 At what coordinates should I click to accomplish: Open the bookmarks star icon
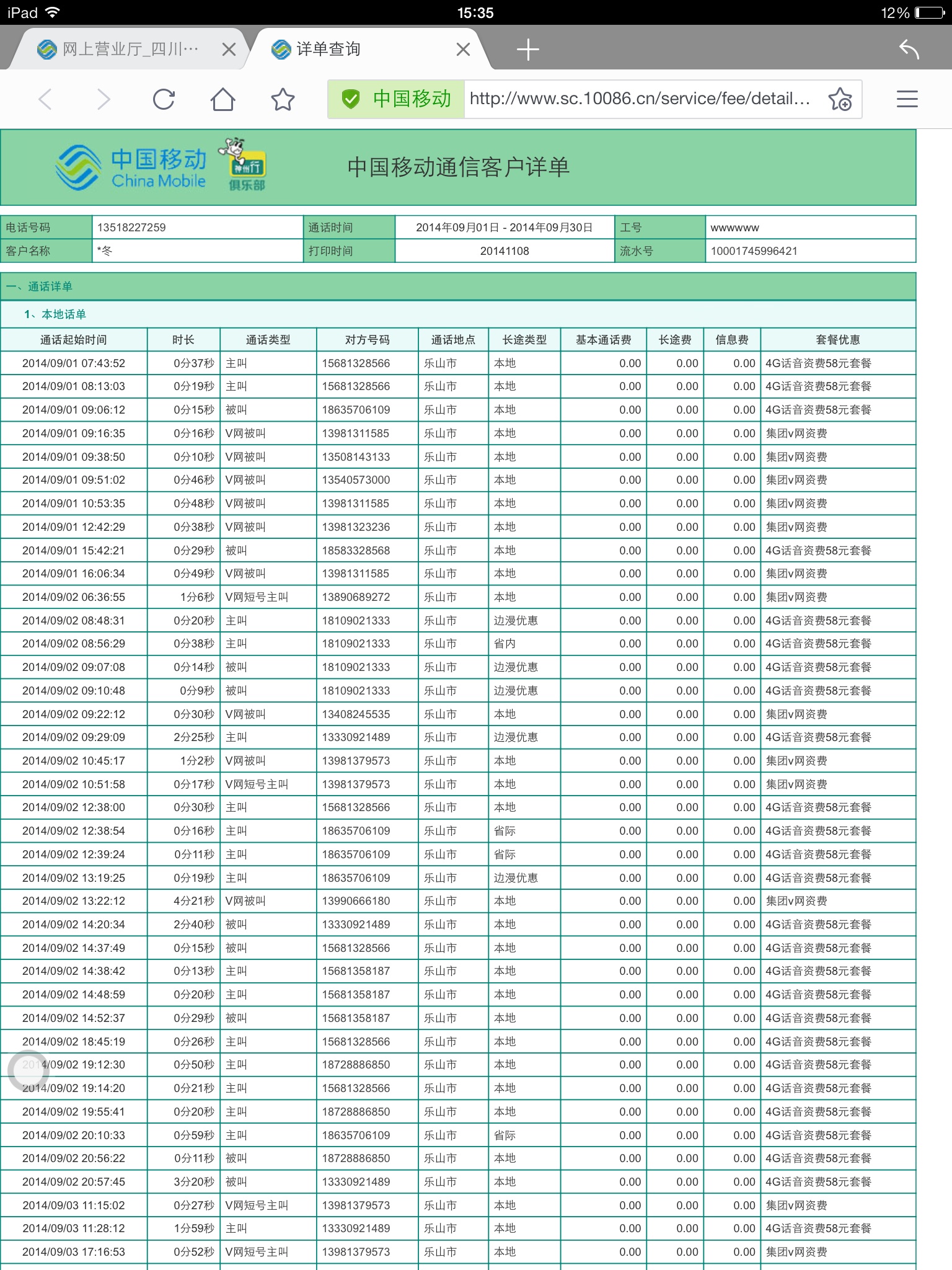[283, 99]
